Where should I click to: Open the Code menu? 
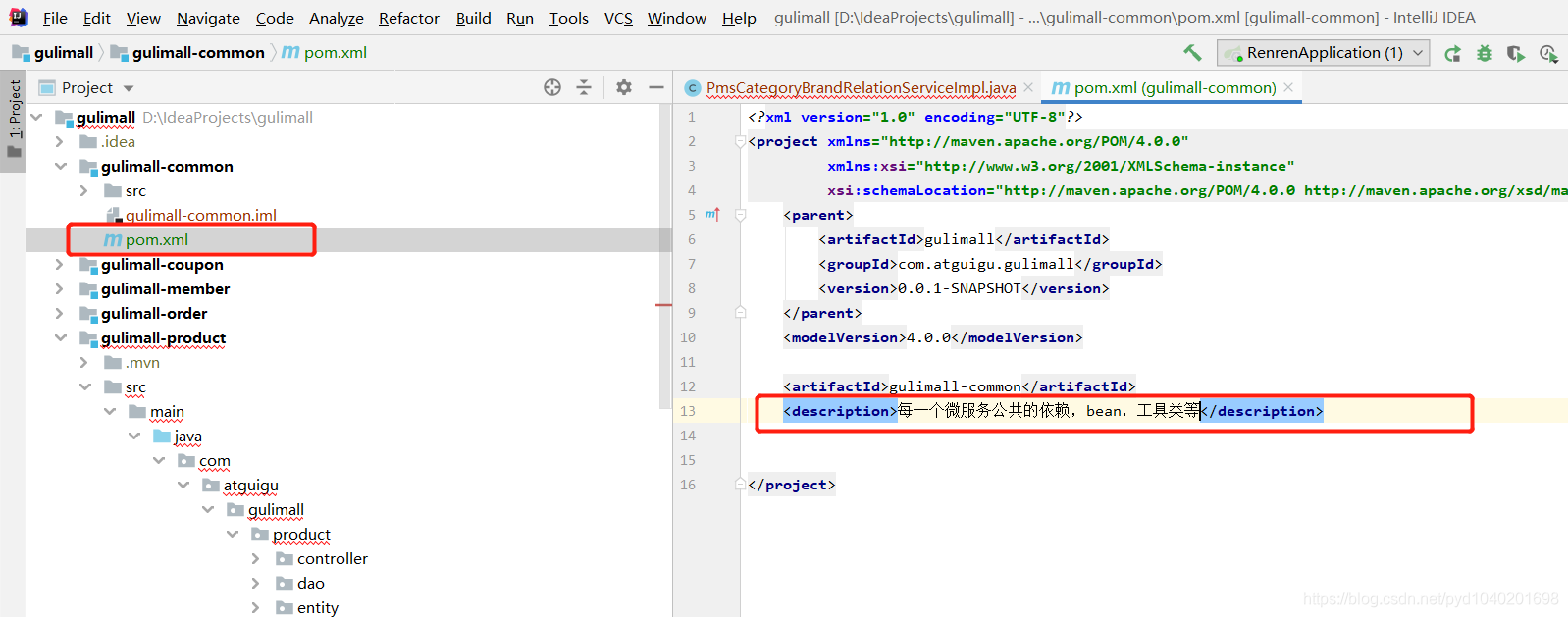[275, 18]
